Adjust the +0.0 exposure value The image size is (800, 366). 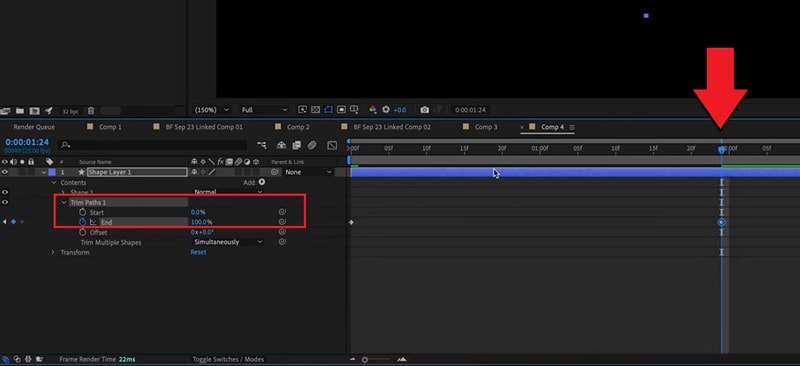pyautogui.click(x=400, y=110)
